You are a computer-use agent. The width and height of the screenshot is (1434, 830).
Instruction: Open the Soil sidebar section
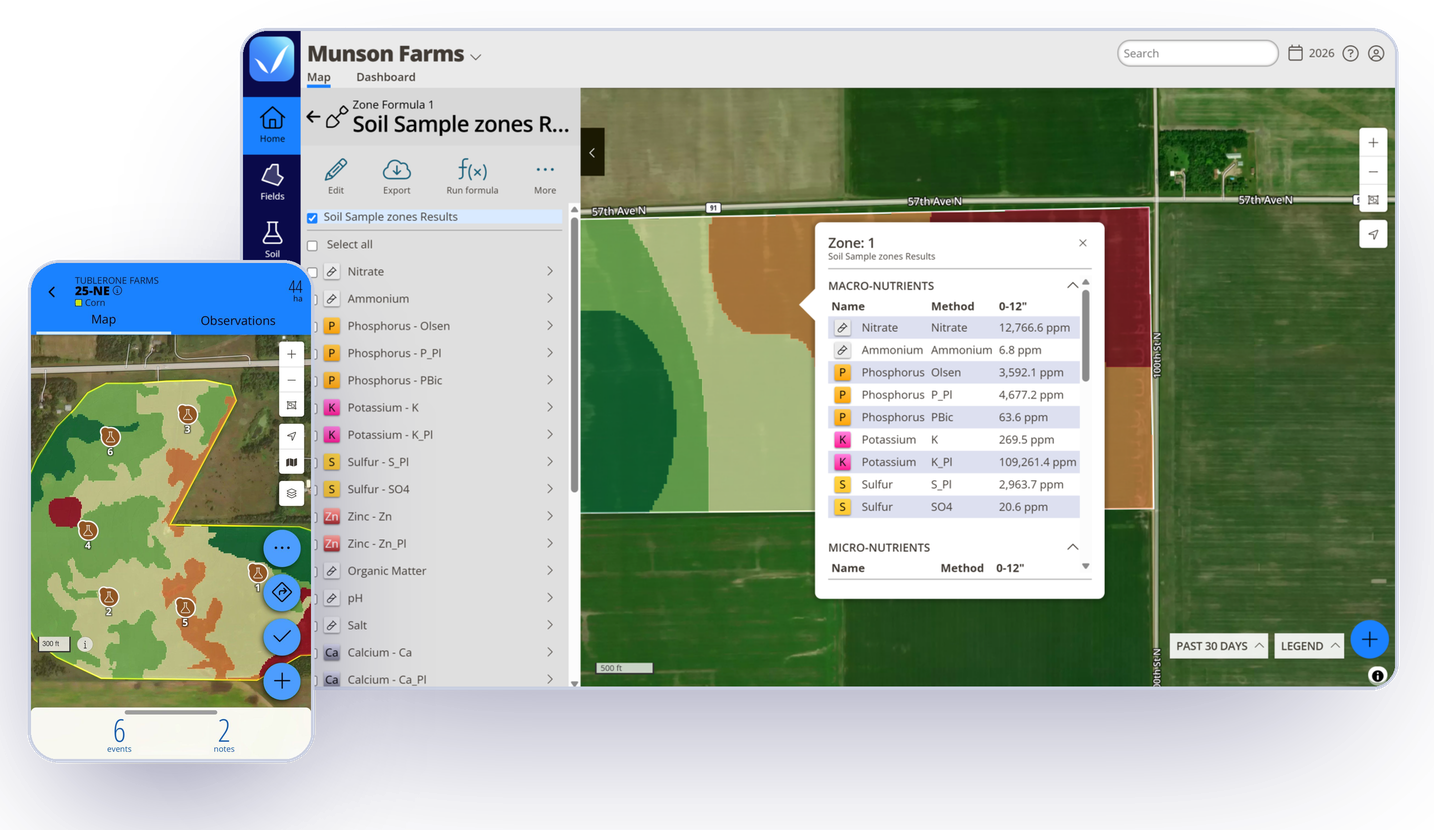(272, 239)
